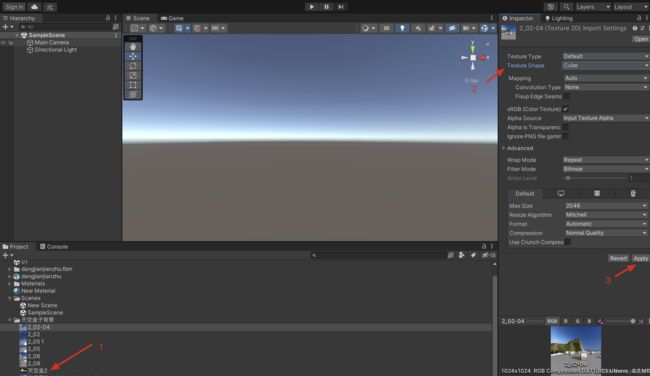
Task: Select the Rotate tool in Scene toolbar
Action: [x=133, y=66]
